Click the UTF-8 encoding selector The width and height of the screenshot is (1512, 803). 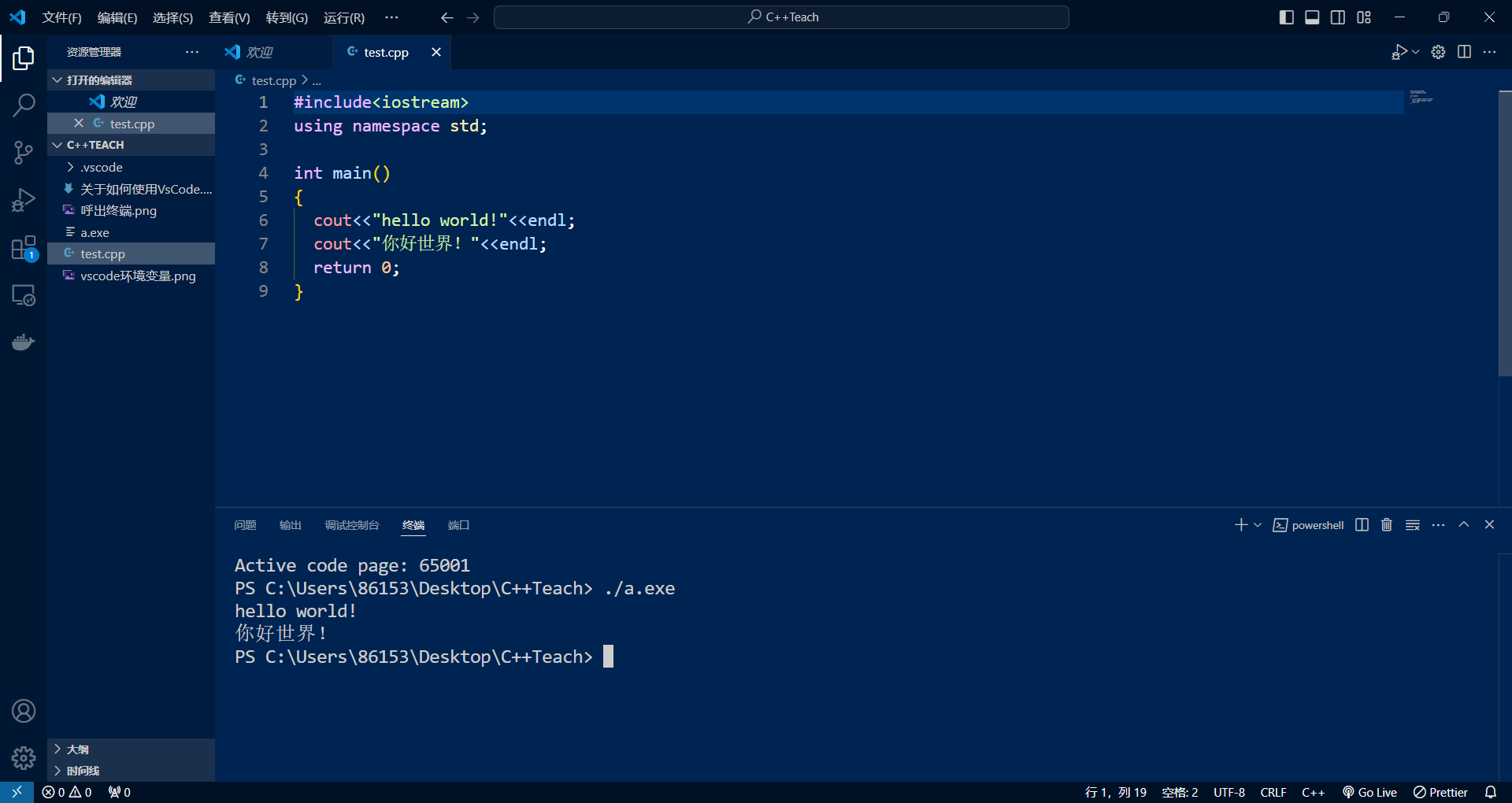(x=1228, y=792)
